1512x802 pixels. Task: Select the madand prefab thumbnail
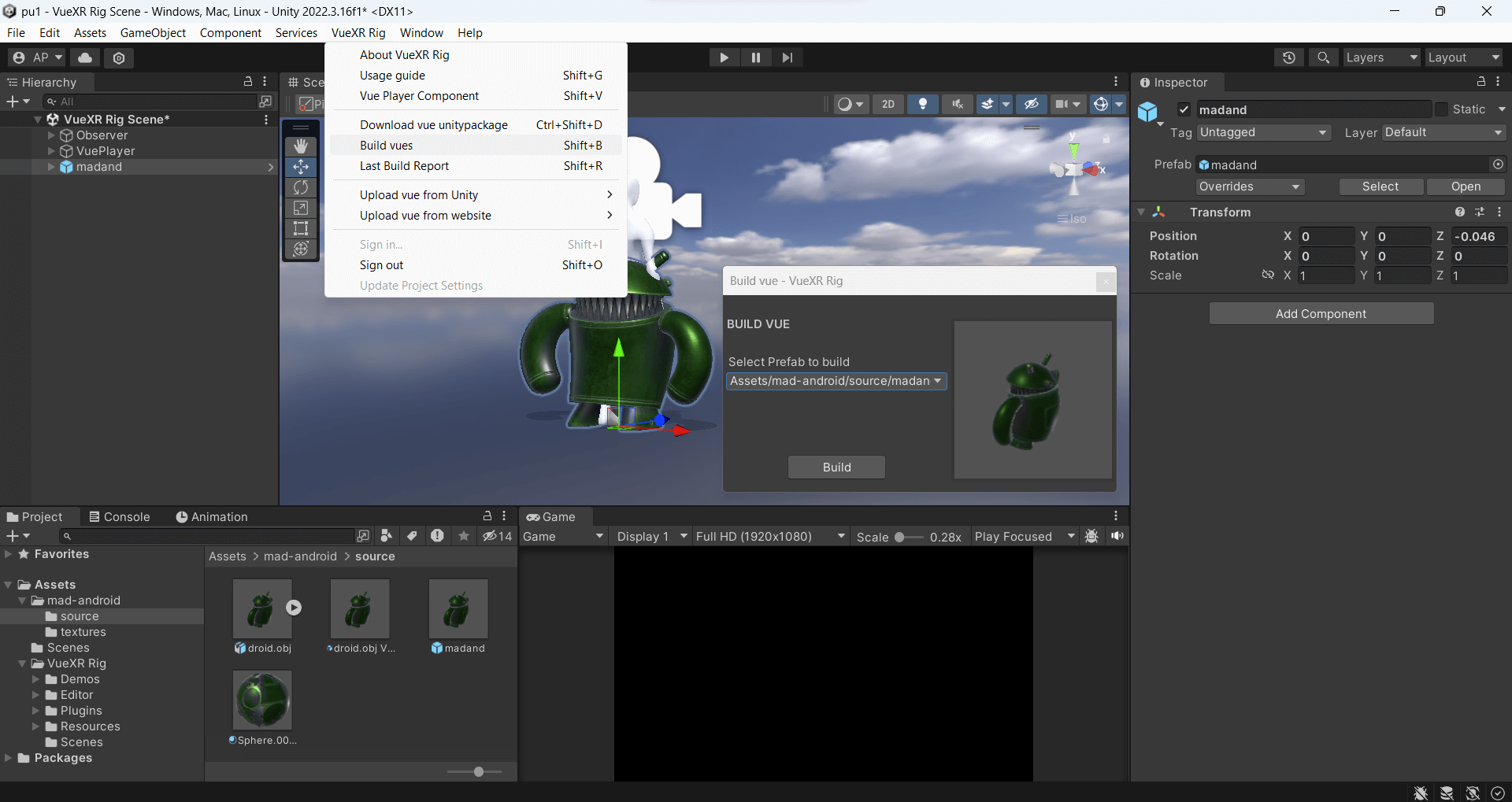click(x=458, y=609)
